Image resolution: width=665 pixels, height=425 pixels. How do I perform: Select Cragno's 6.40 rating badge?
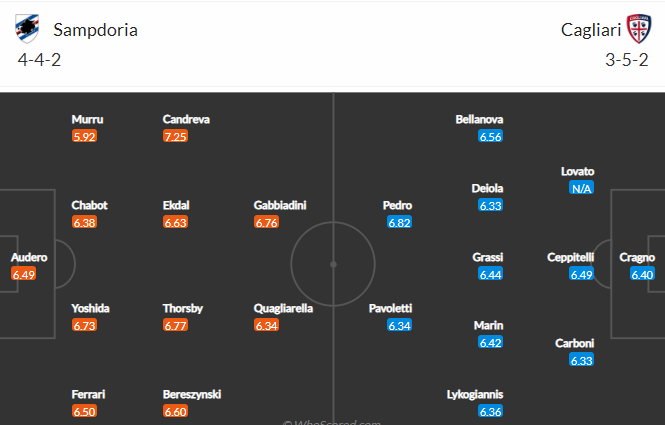click(x=642, y=274)
